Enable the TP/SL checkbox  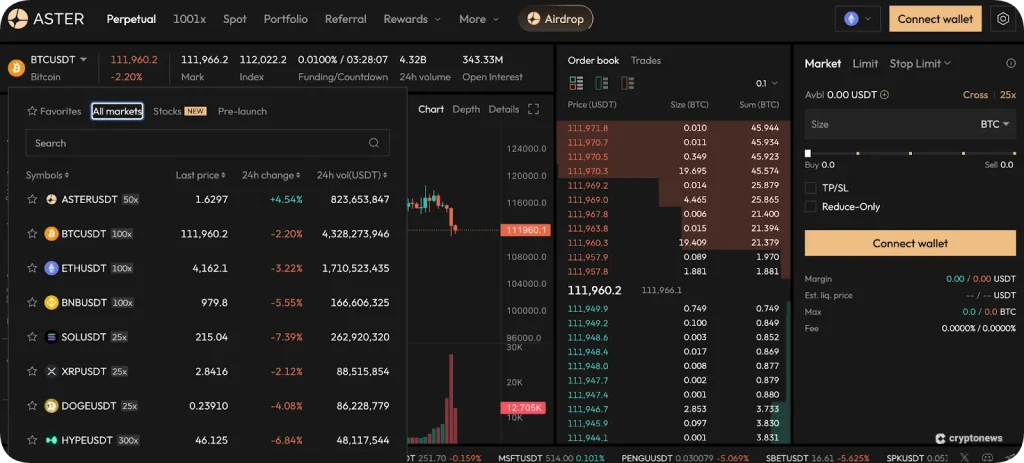click(810, 188)
